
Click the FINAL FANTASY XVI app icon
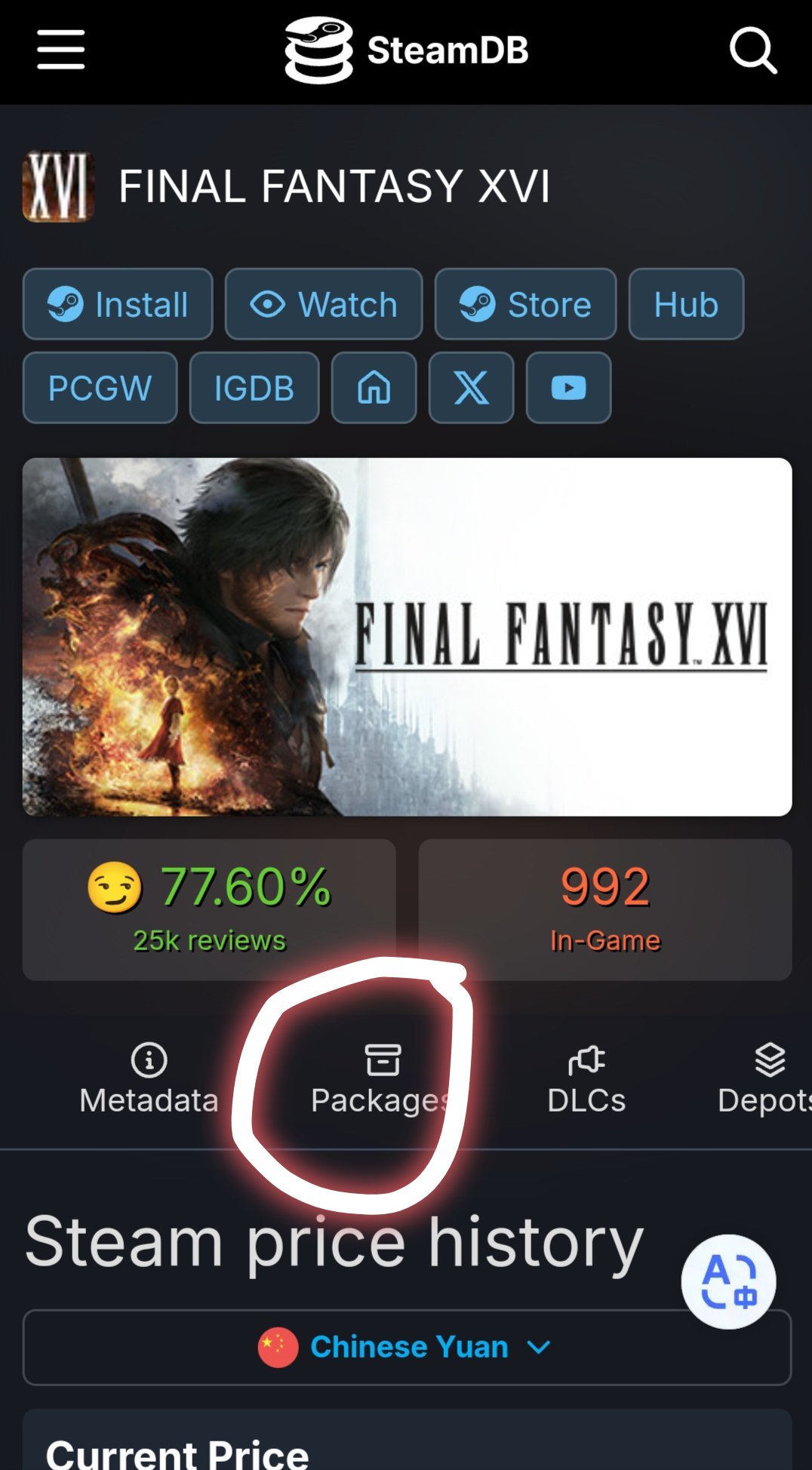coord(59,186)
